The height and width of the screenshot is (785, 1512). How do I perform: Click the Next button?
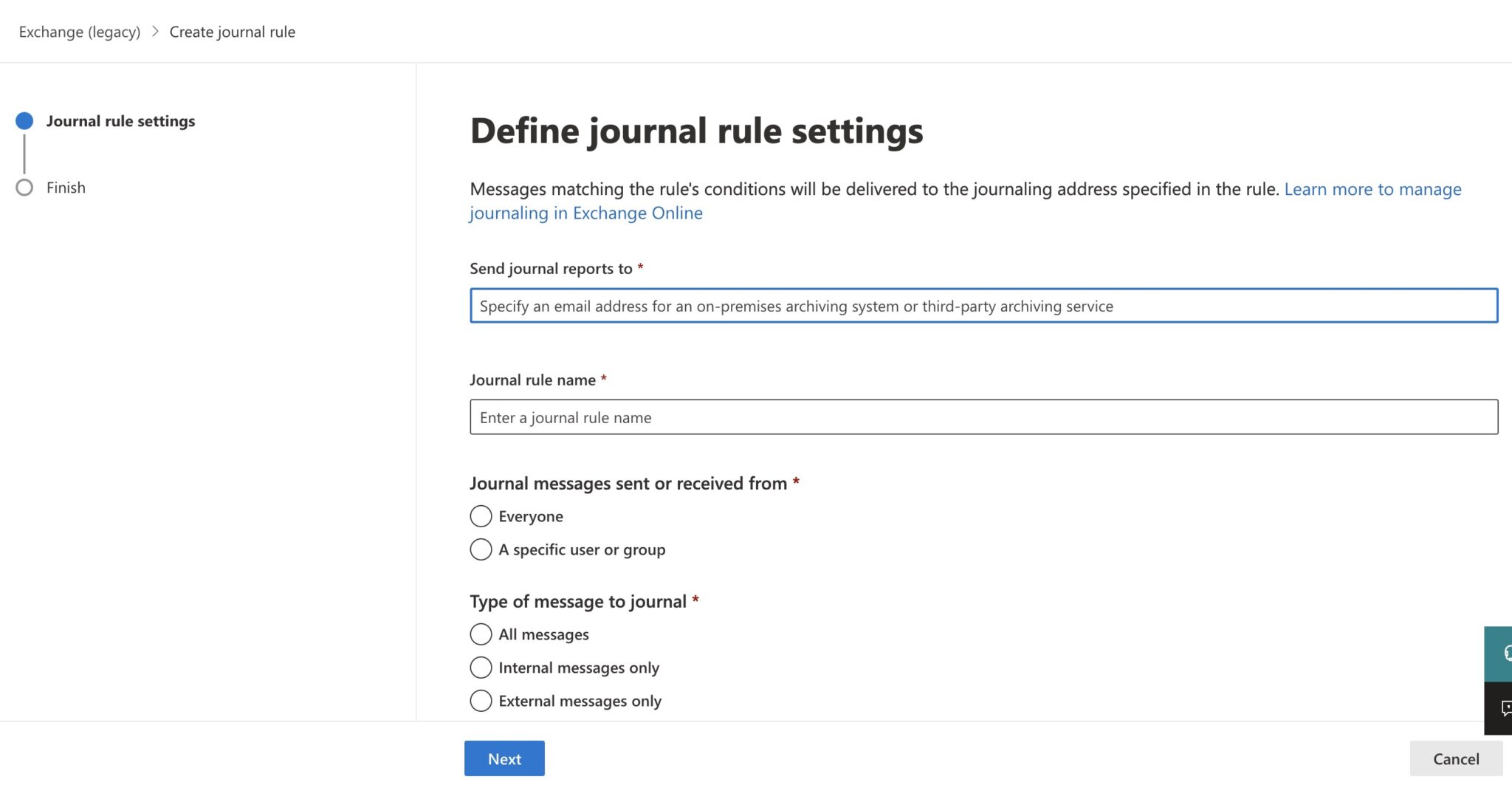pos(504,758)
